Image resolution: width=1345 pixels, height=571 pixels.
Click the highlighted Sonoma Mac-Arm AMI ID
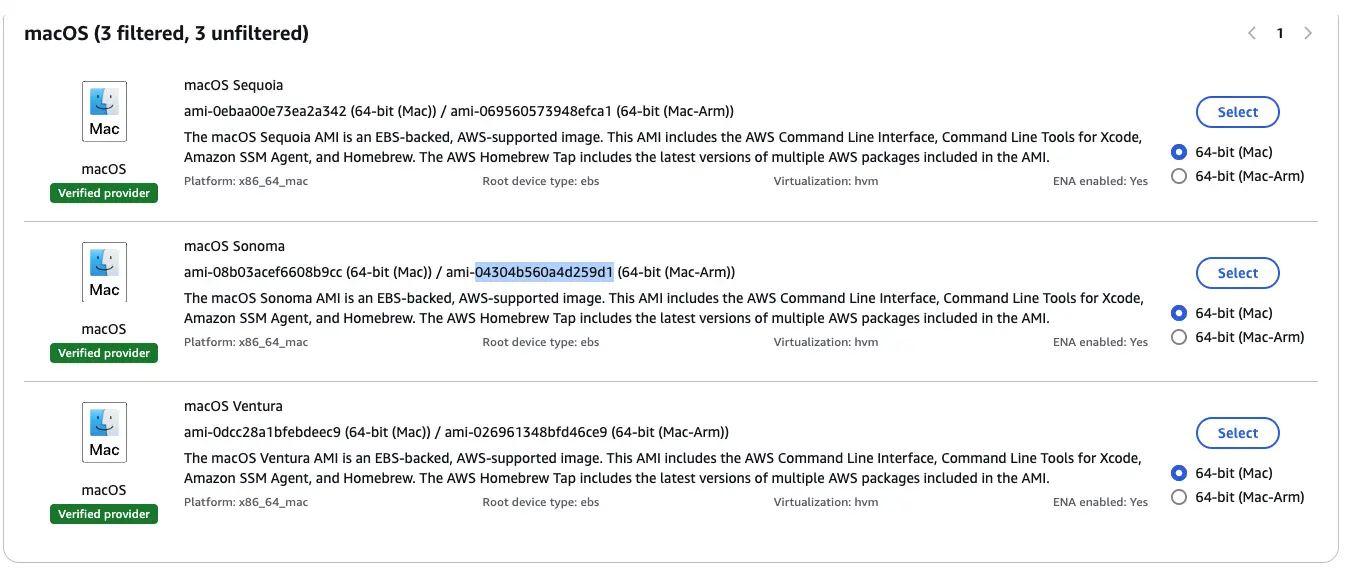click(x=544, y=272)
